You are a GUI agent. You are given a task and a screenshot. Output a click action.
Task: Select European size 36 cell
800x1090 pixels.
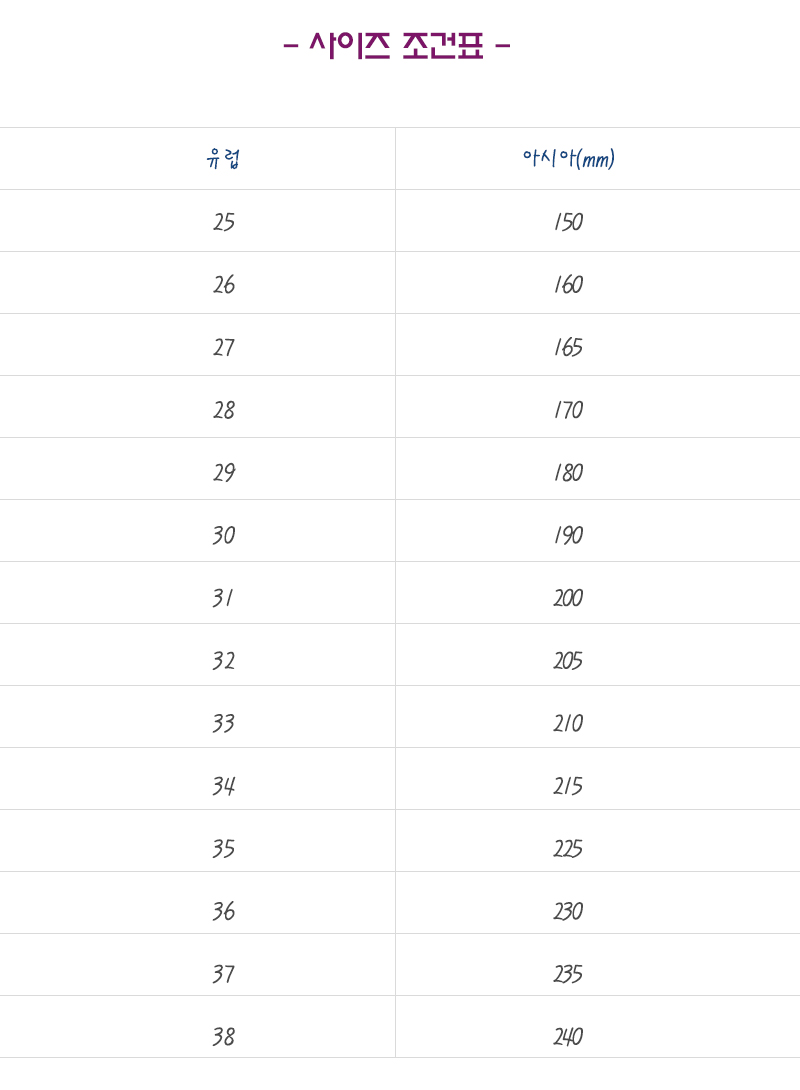tap(223, 911)
